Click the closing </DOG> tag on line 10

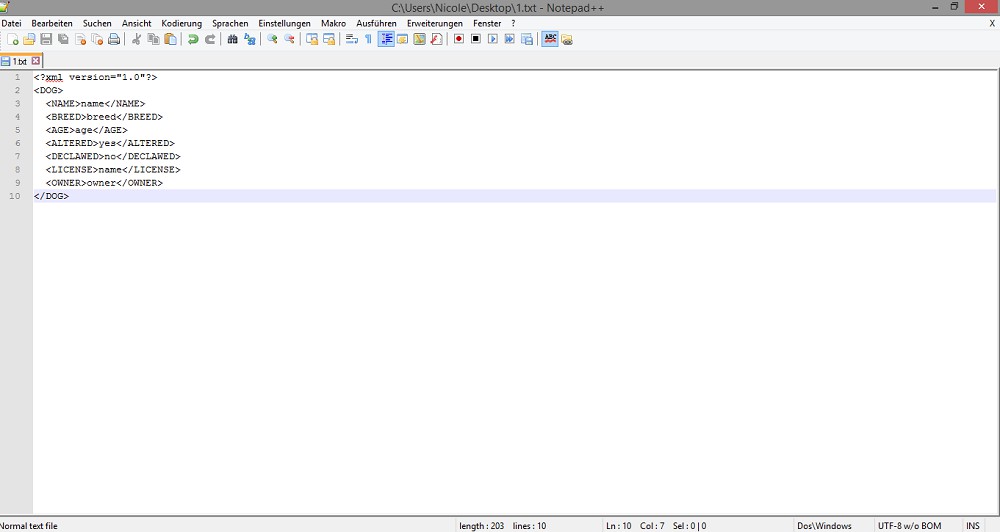[51, 196]
